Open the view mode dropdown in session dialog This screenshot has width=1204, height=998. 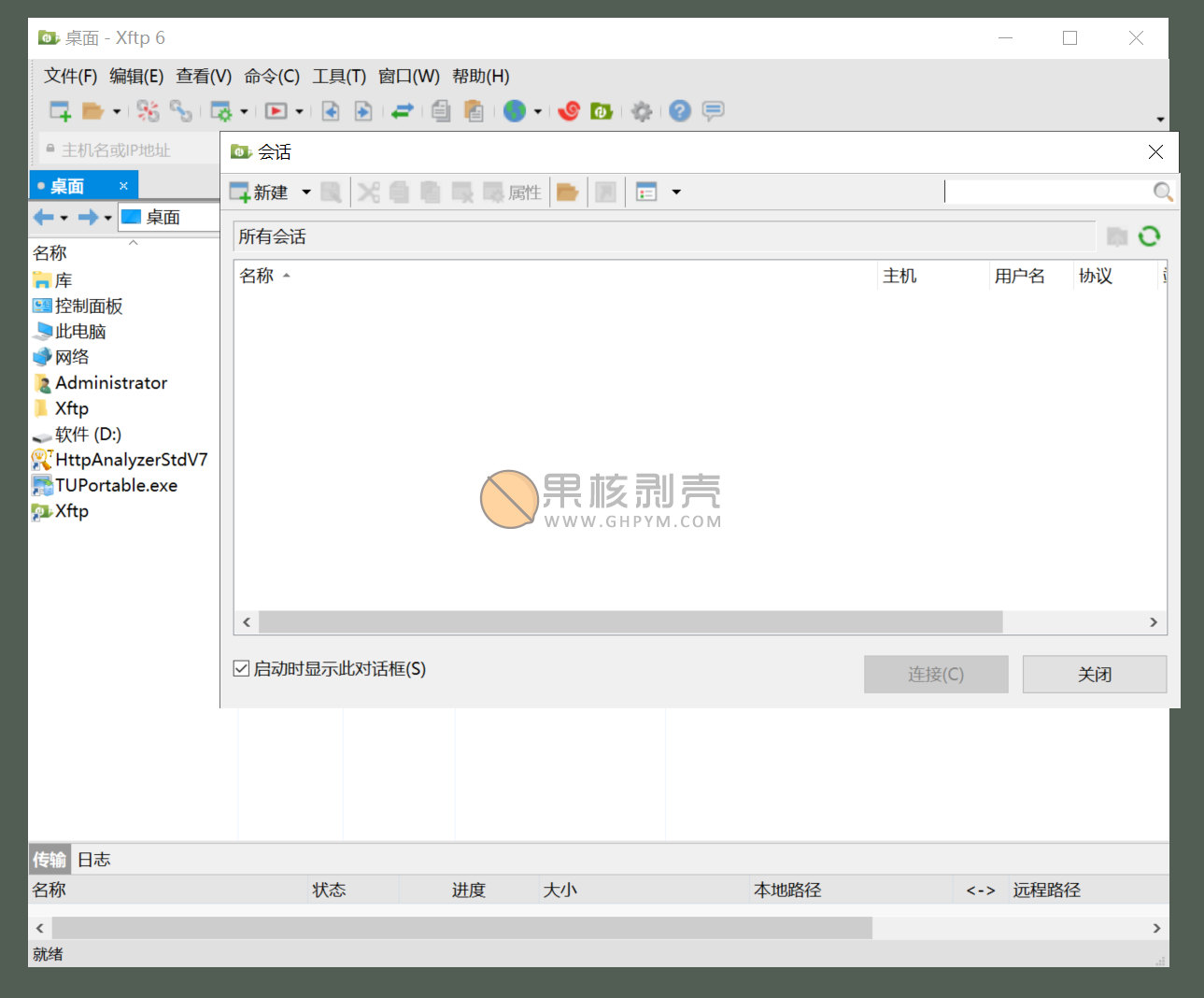[676, 192]
